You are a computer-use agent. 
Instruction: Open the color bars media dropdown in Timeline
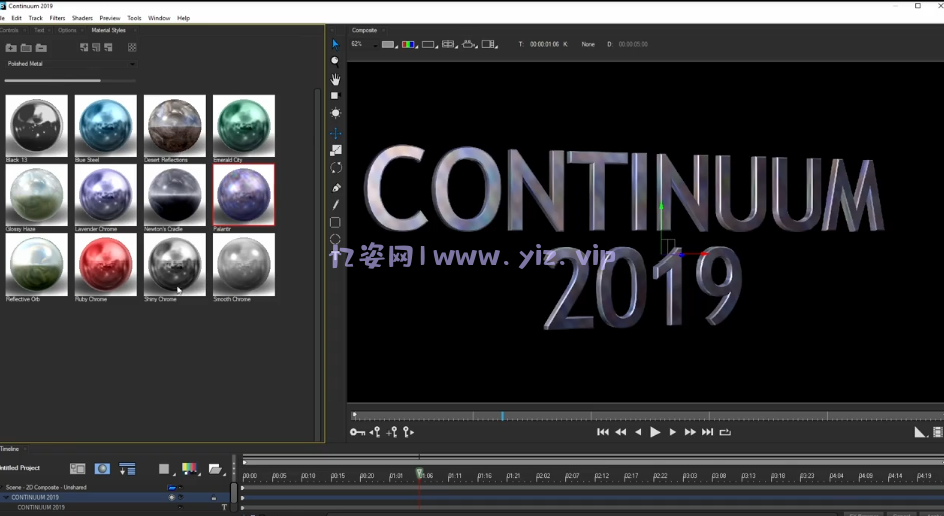pos(191,468)
